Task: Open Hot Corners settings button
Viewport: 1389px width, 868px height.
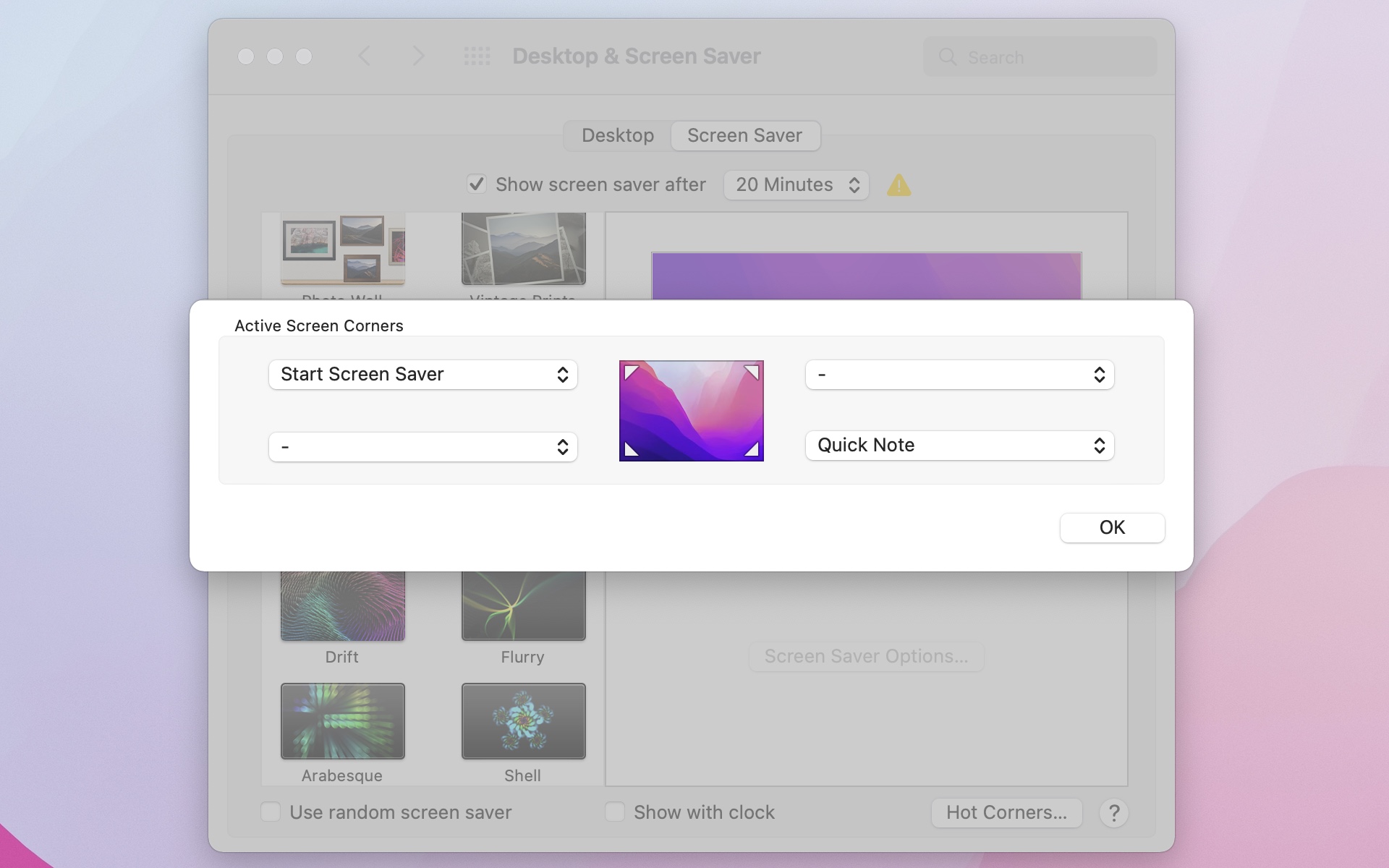Action: (x=1006, y=813)
